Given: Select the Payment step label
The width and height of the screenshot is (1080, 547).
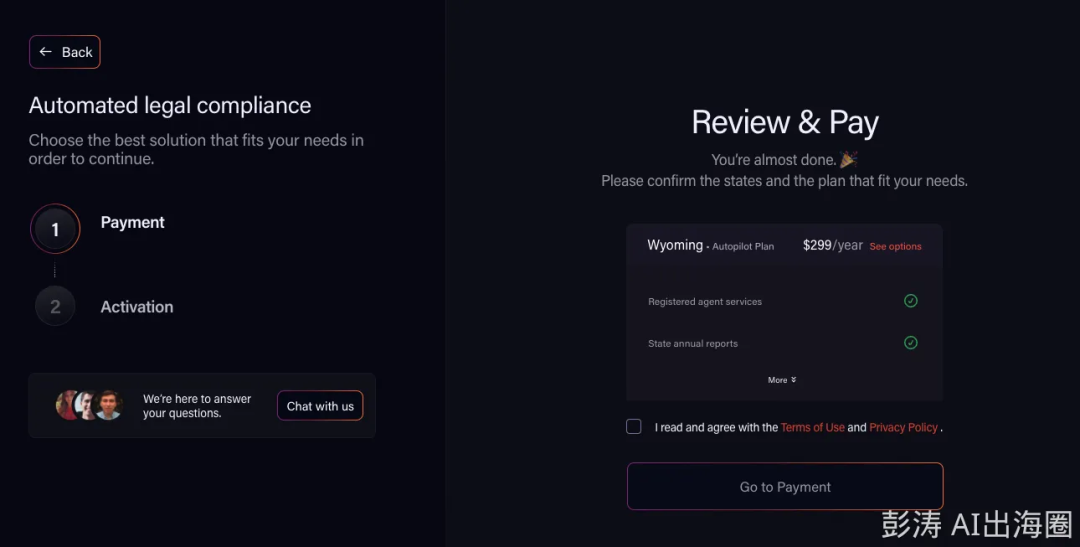Looking at the screenshot, I should [133, 222].
